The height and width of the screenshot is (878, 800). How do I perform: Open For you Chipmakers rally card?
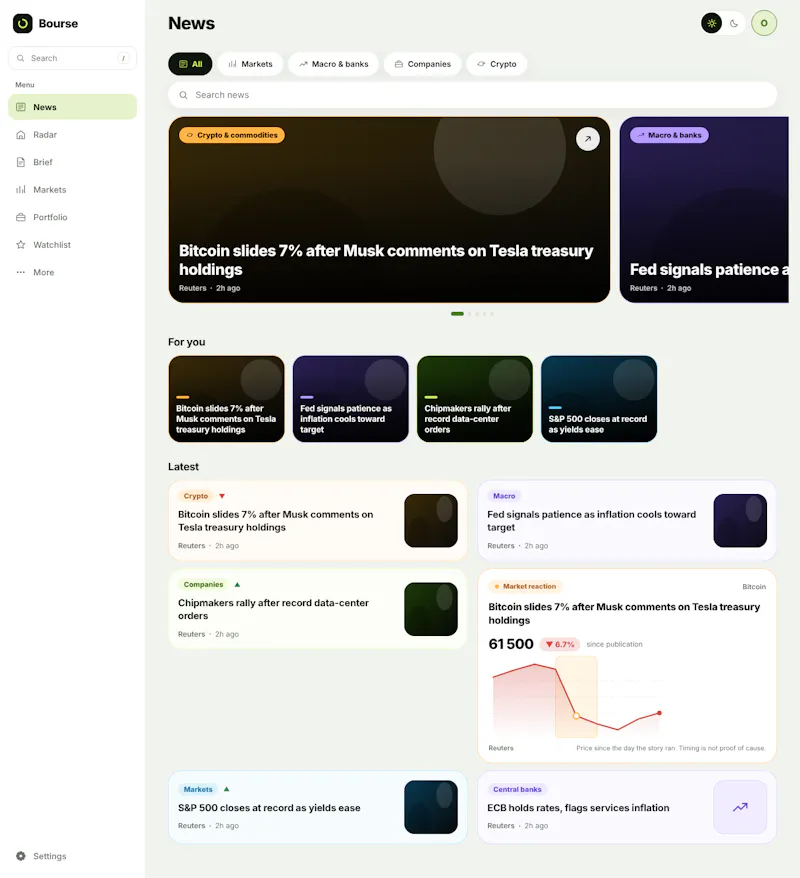(475, 399)
